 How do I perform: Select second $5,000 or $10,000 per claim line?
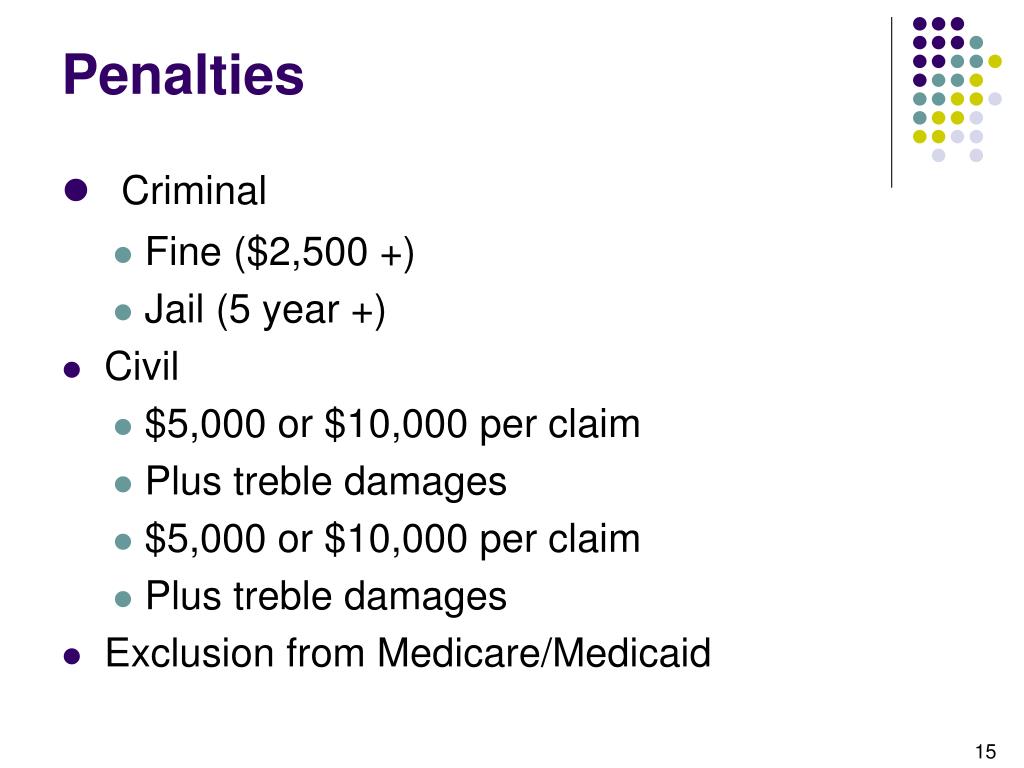point(392,539)
